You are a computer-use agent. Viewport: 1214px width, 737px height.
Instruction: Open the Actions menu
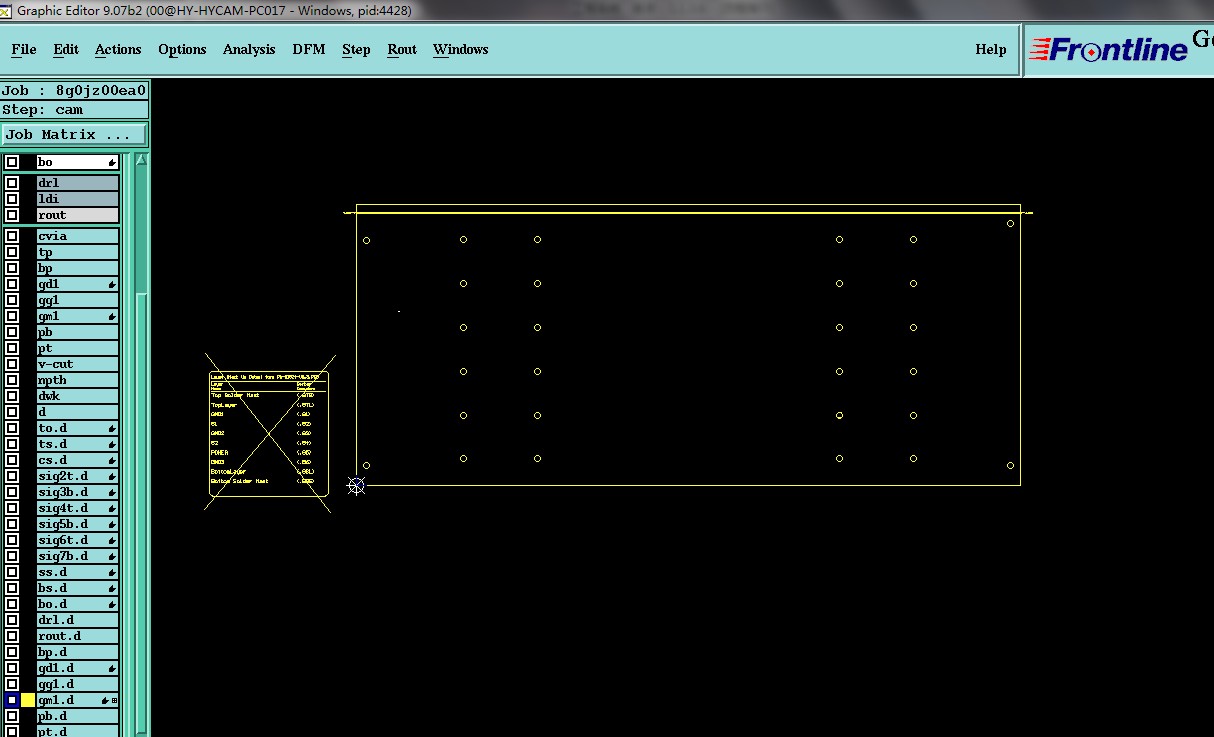click(118, 49)
